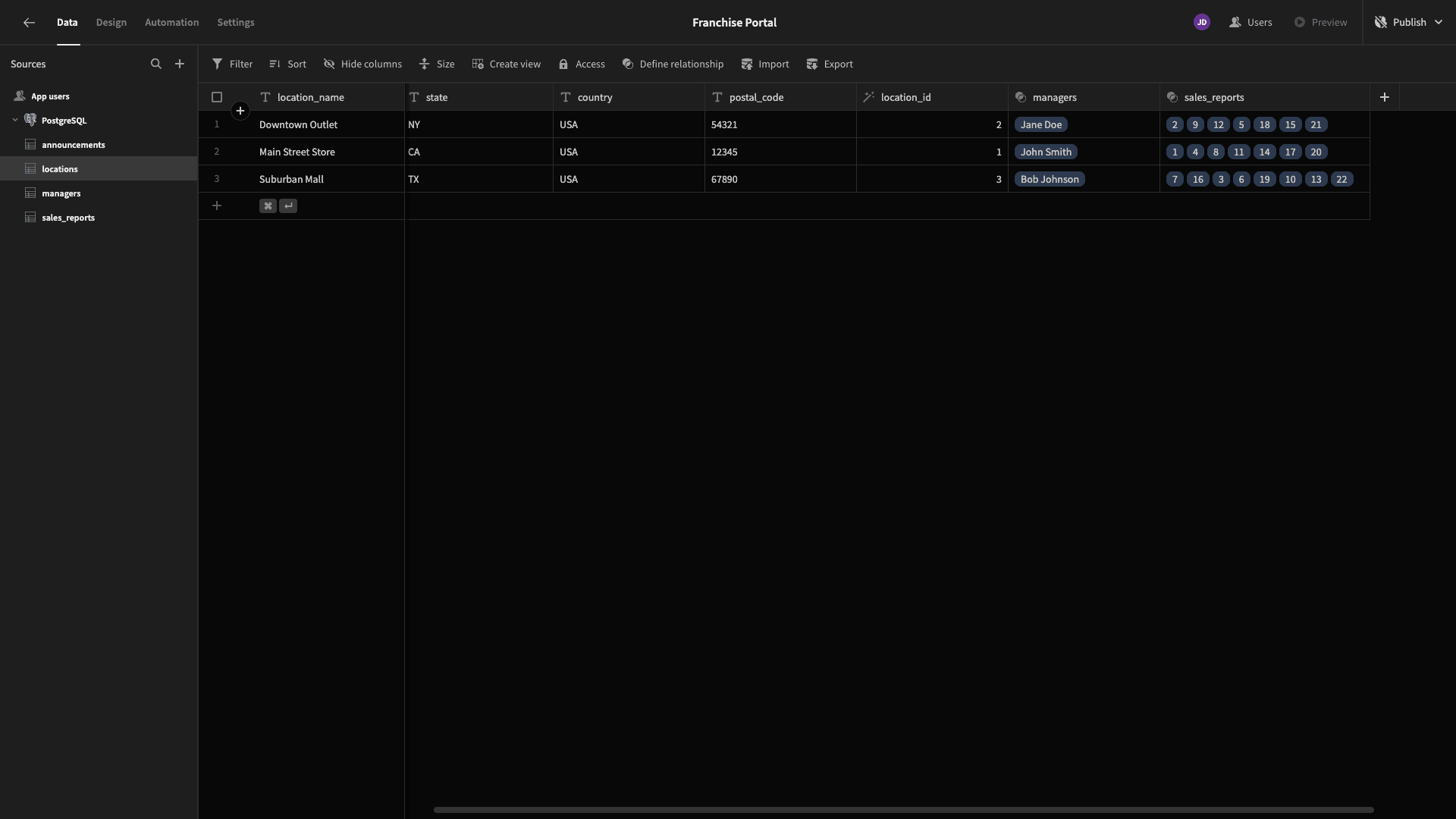Screen dimensions: 1456x819
Task: Select the announcements table
Action: pyautogui.click(x=99, y=145)
